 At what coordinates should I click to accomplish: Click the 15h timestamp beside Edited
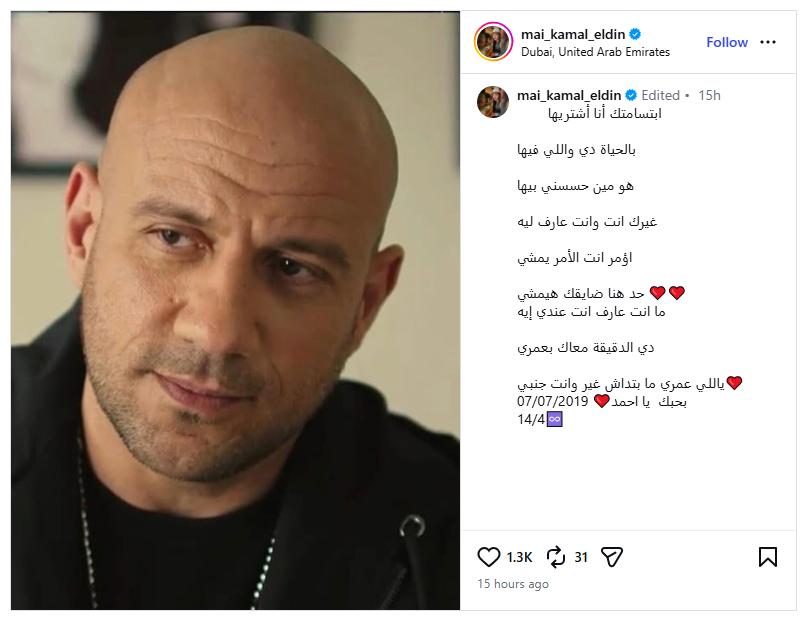pyautogui.click(x=709, y=95)
